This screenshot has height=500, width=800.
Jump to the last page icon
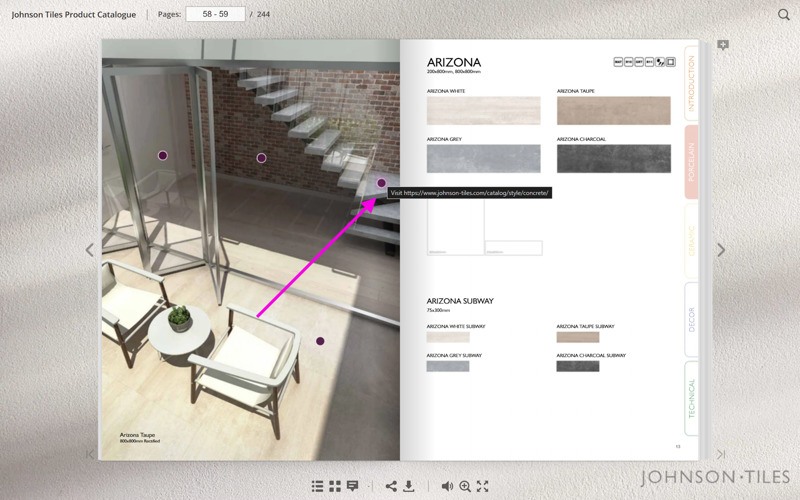(721, 454)
